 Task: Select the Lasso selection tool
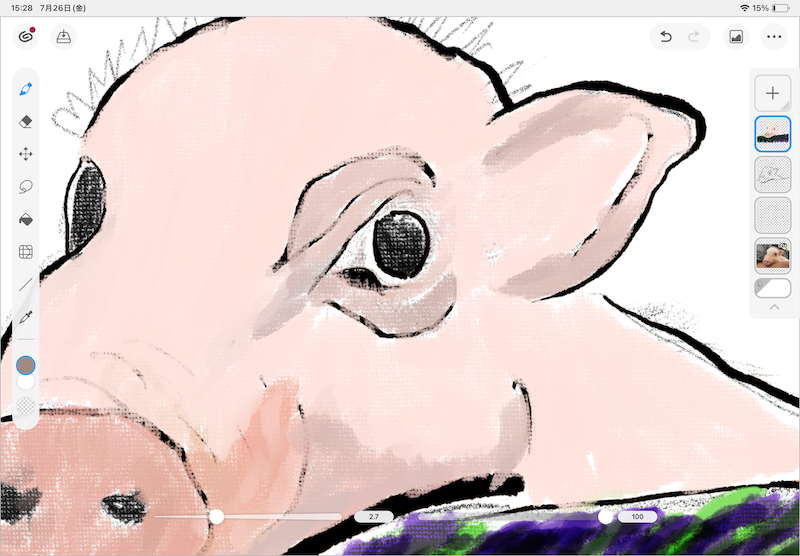[x=26, y=187]
